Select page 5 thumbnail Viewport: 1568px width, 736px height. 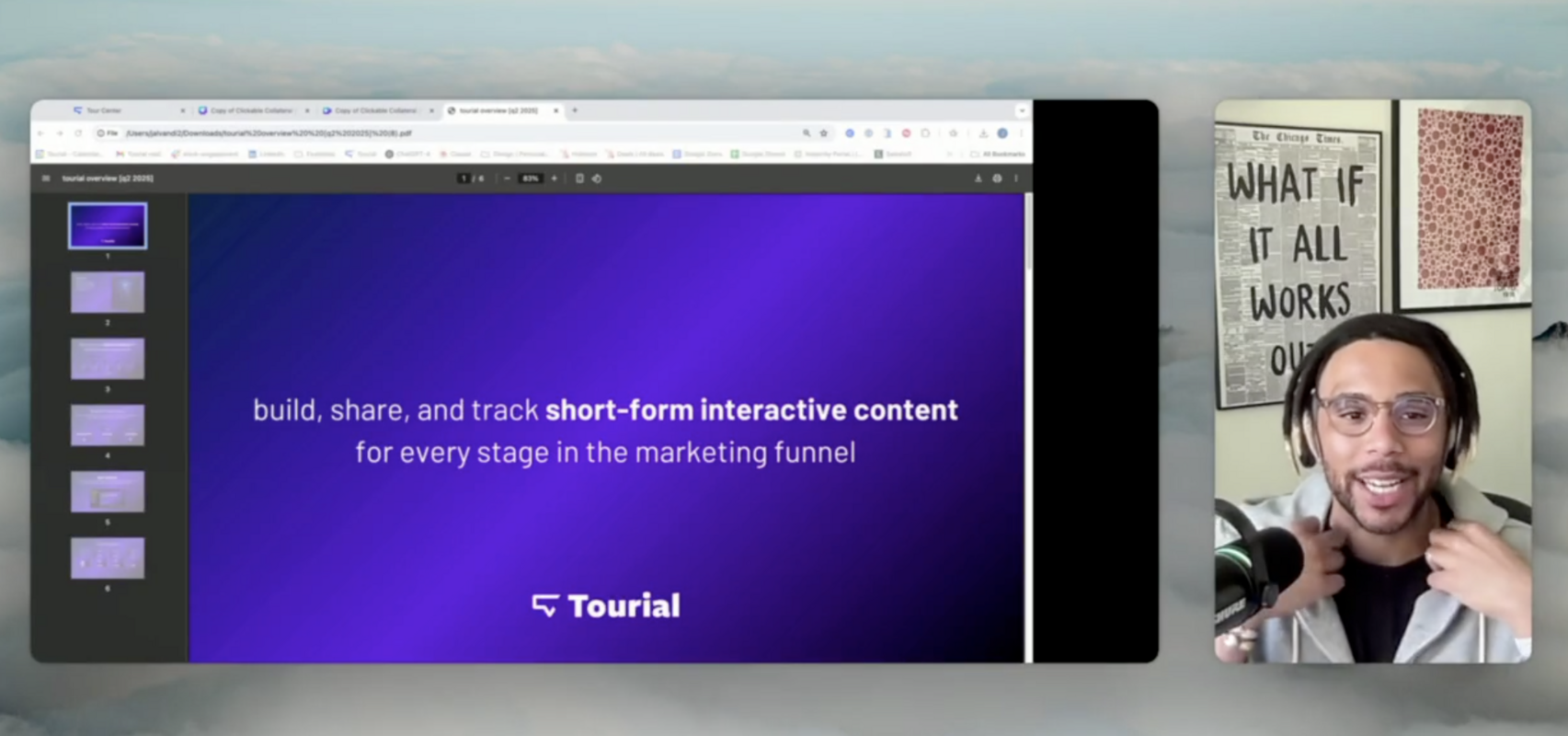click(108, 491)
